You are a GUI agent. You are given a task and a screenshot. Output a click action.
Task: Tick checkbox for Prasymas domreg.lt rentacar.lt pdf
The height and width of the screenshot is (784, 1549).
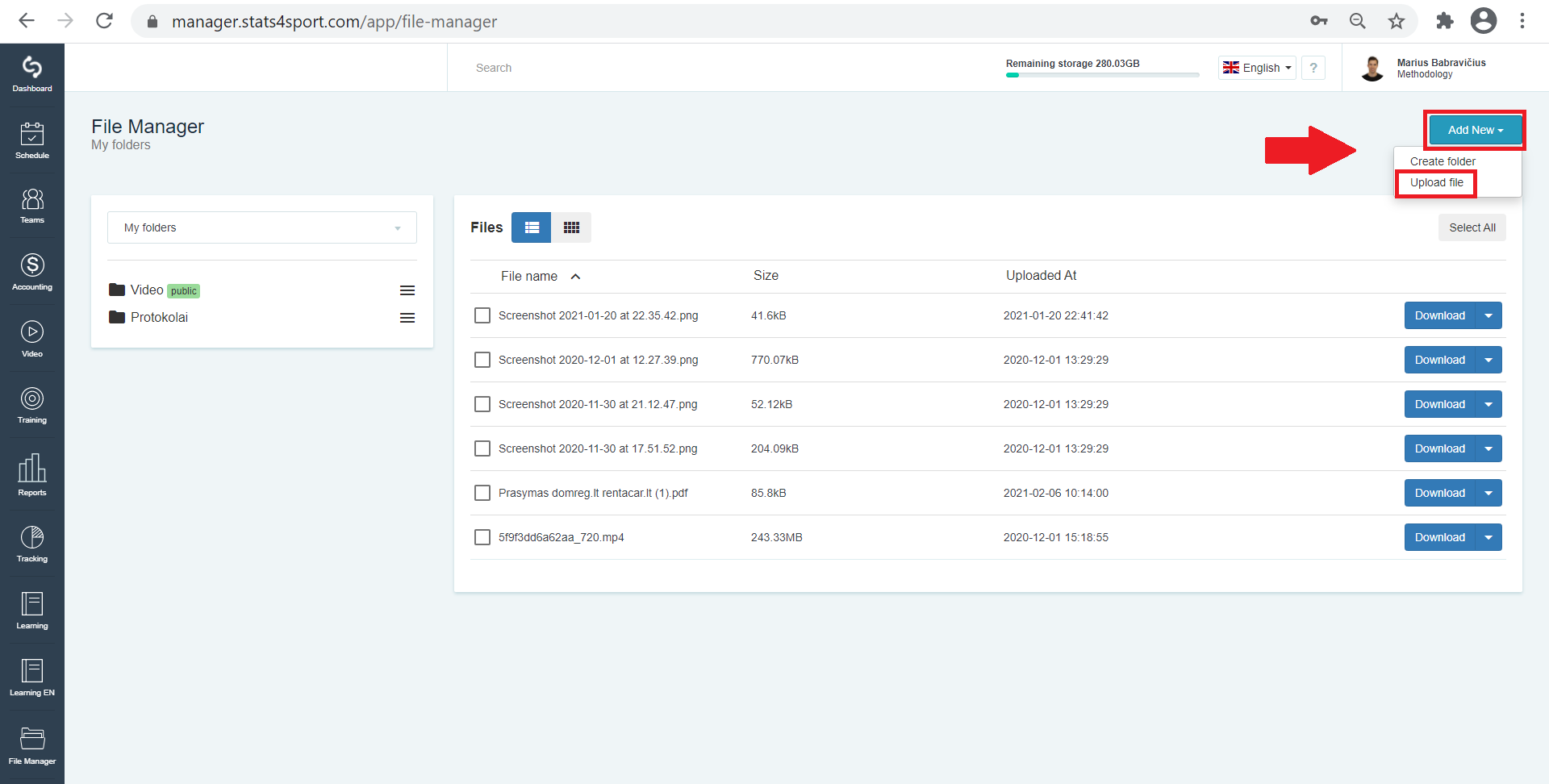[x=482, y=493]
